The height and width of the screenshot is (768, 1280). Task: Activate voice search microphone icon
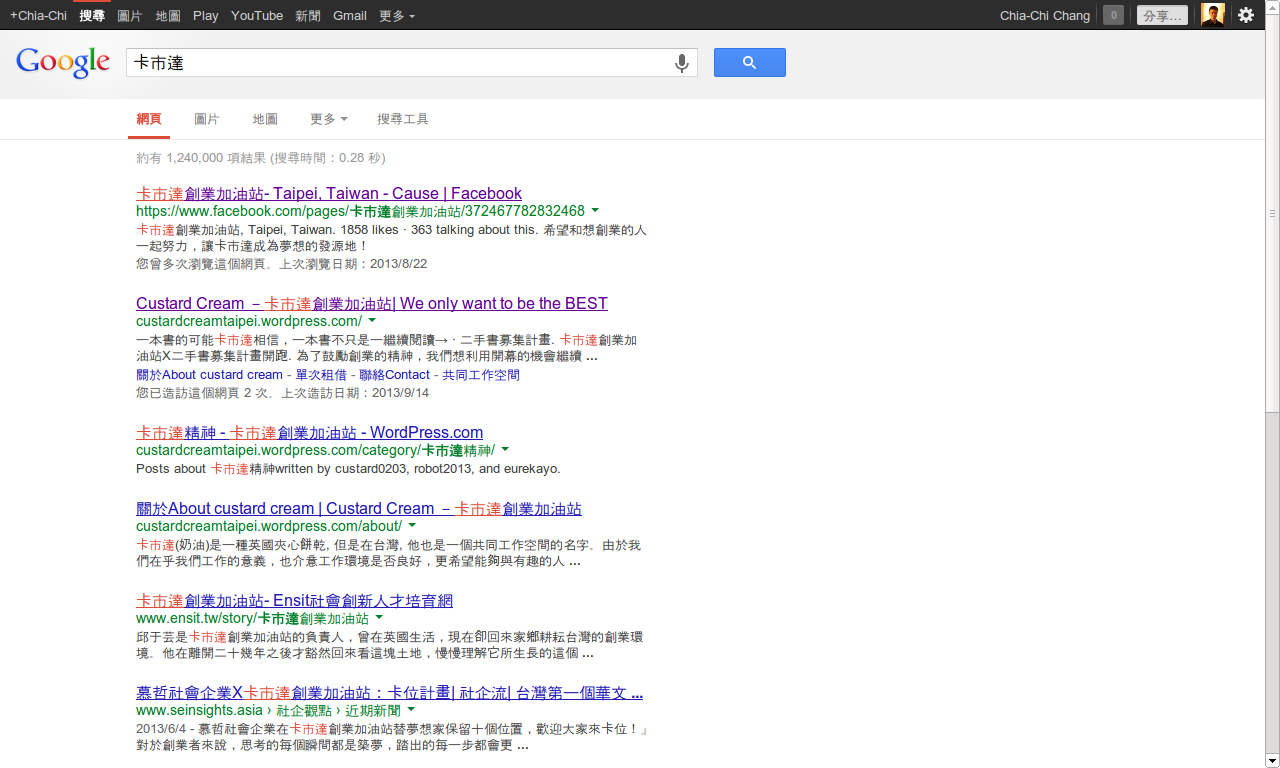tap(682, 63)
